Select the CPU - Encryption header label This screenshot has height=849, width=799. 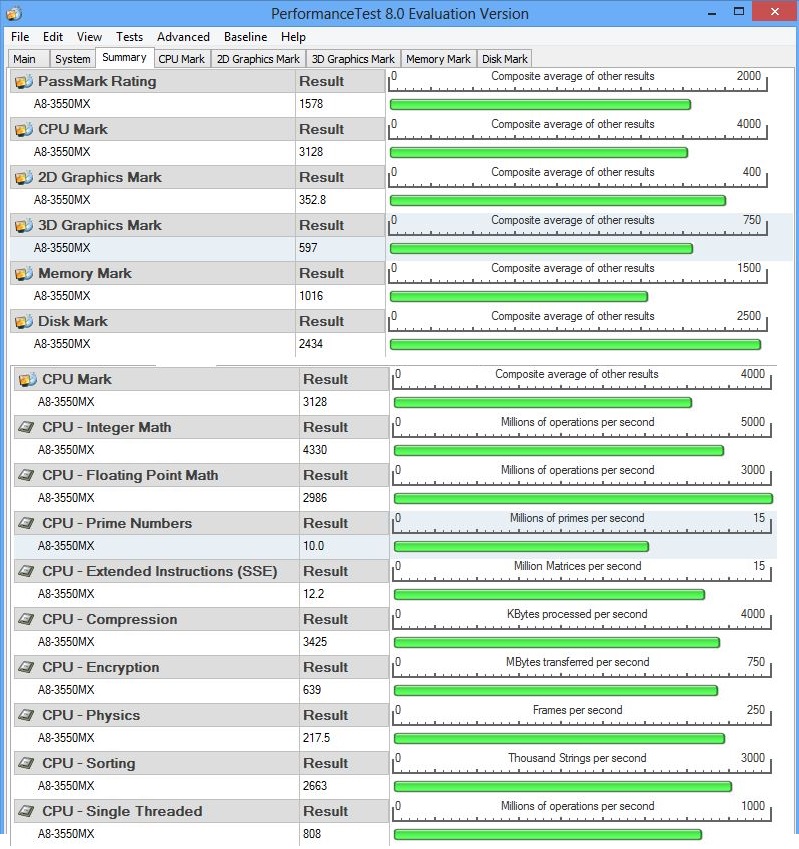click(101, 667)
